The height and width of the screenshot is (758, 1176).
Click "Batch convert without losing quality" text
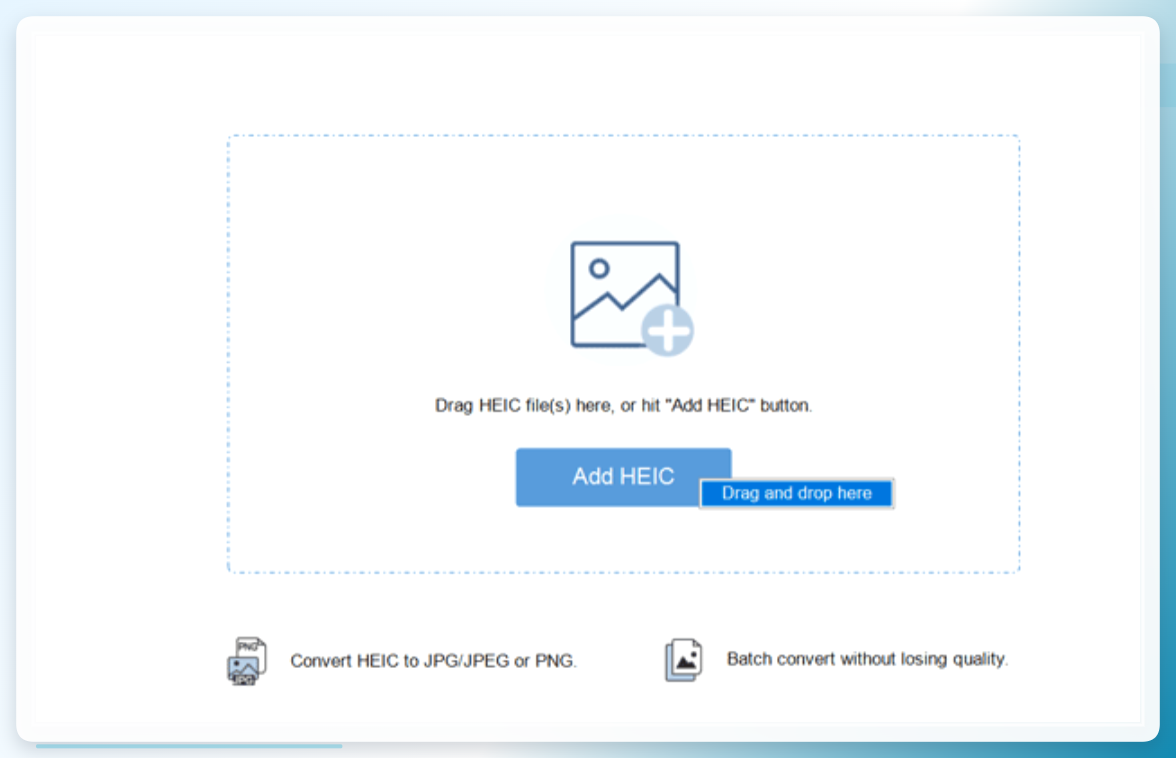(x=867, y=659)
